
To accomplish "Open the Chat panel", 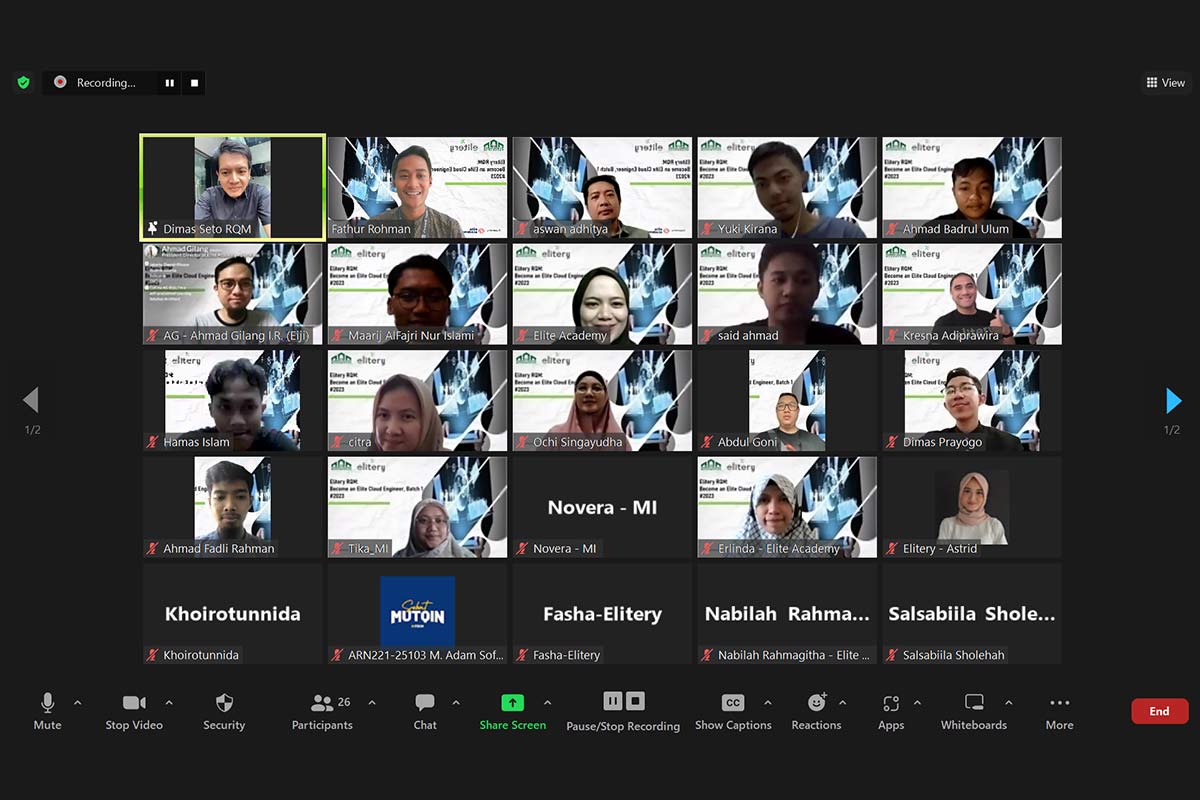I will click(x=425, y=703).
